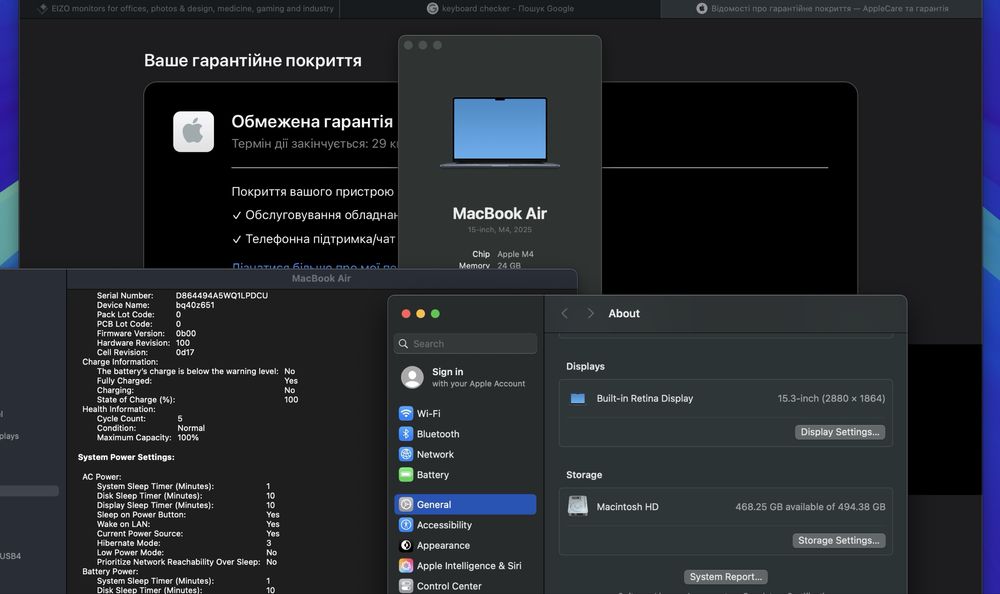Click the MacBook Air laptop image
This screenshot has height=594, width=1000.
click(499, 132)
